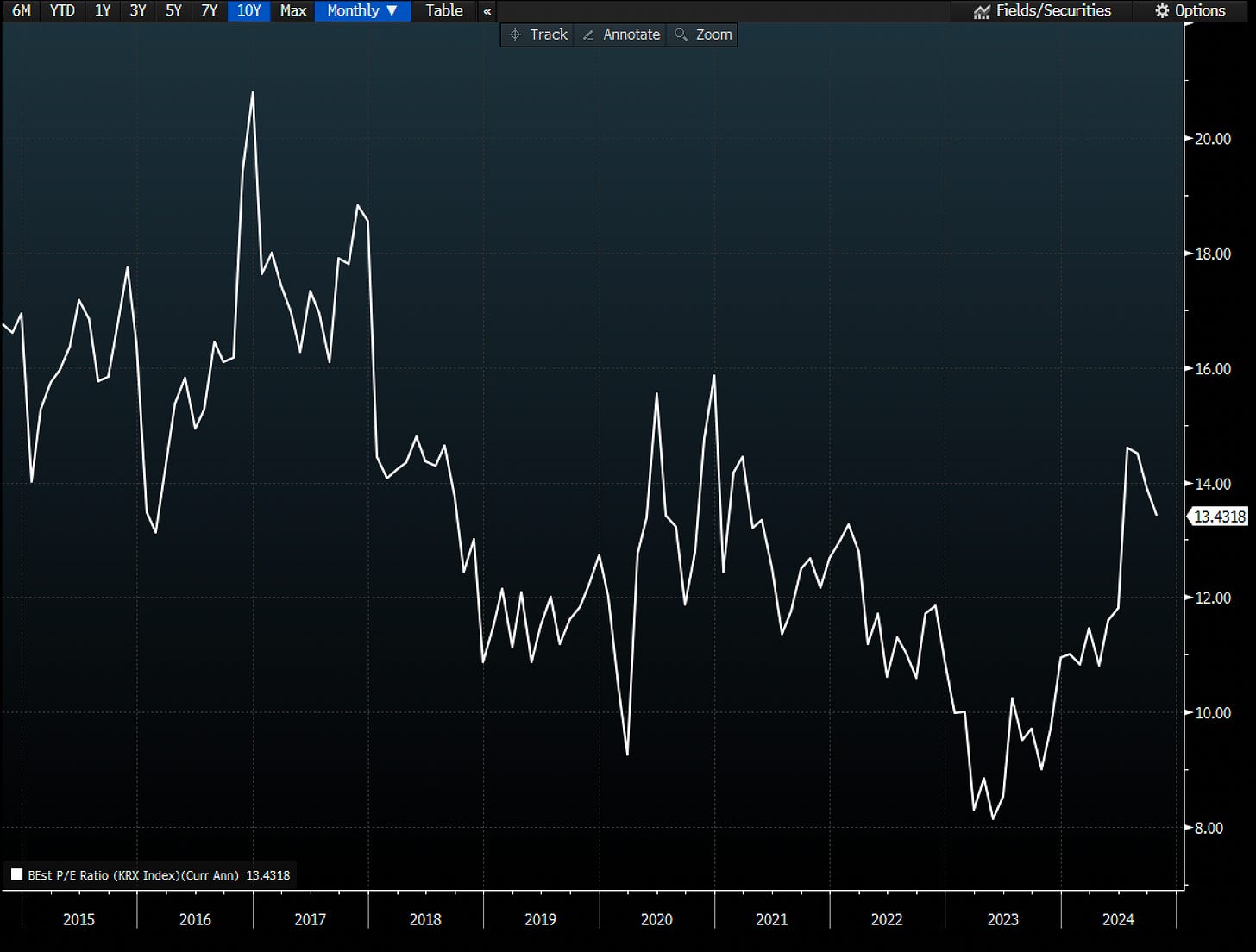This screenshot has width=1256, height=952.
Task: Click the 2018 x-axis label
Action: (x=425, y=919)
